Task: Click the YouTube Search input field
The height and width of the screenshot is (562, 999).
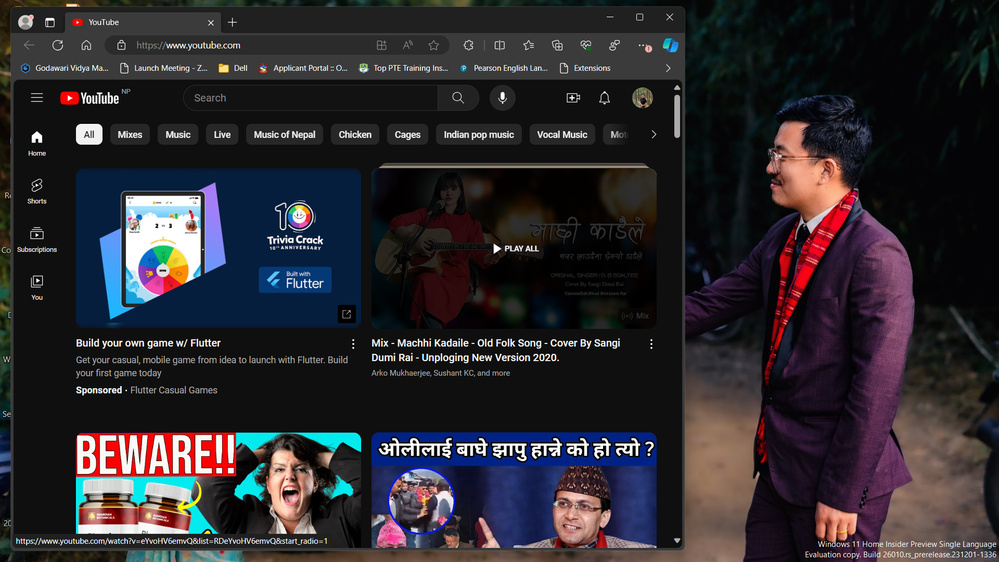Action: pyautogui.click(x=310, y=97)
